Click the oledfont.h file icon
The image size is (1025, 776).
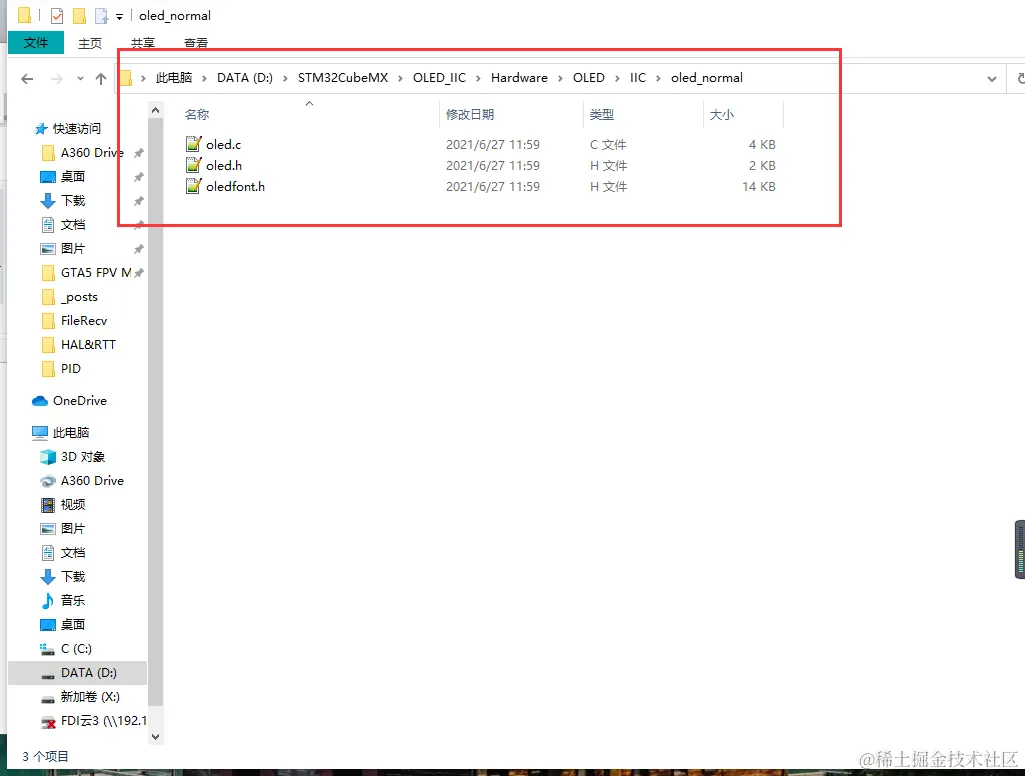(x=193, y=186)
